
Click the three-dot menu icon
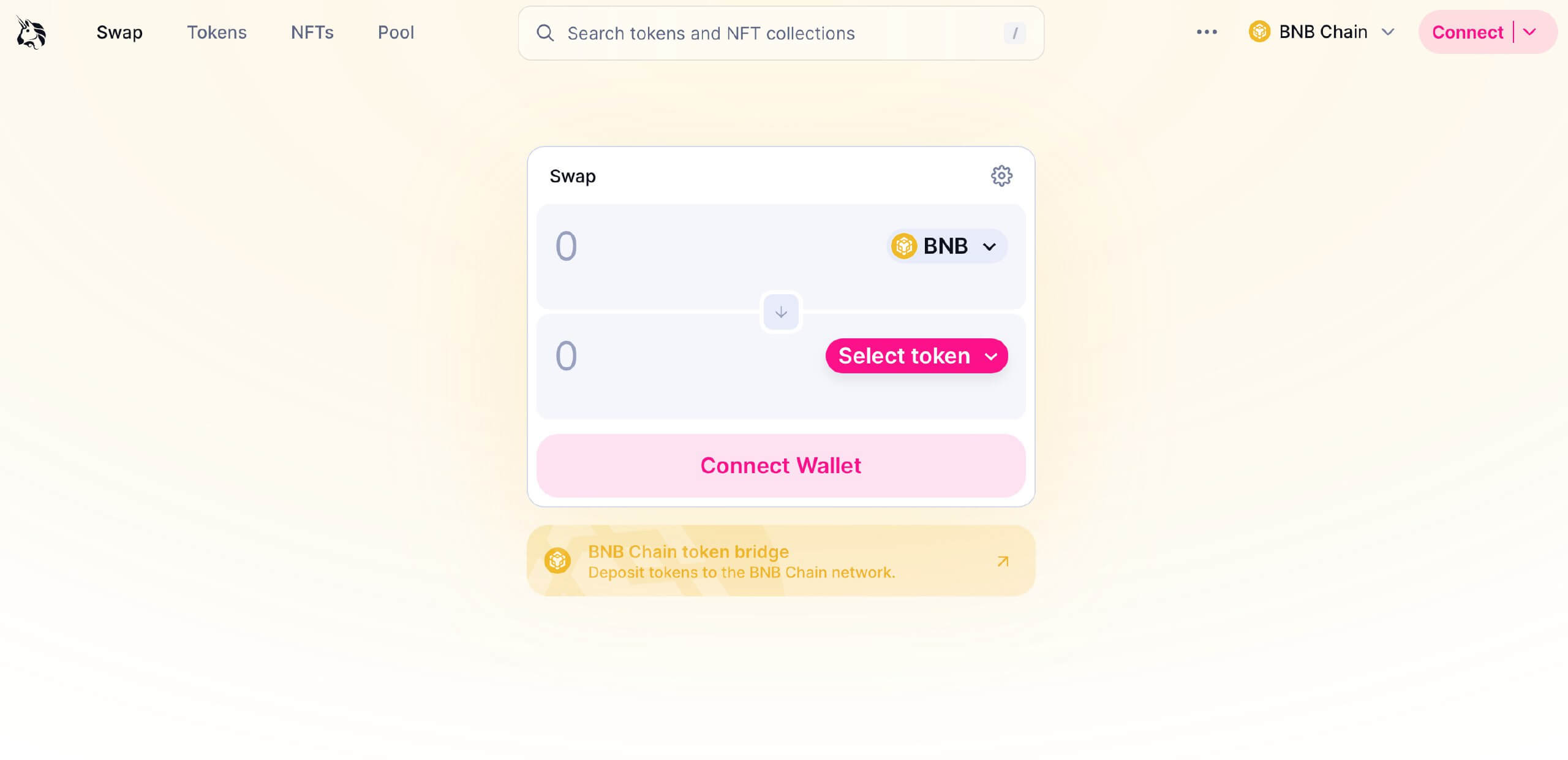pyautogui.click(x=1207, y=32)
